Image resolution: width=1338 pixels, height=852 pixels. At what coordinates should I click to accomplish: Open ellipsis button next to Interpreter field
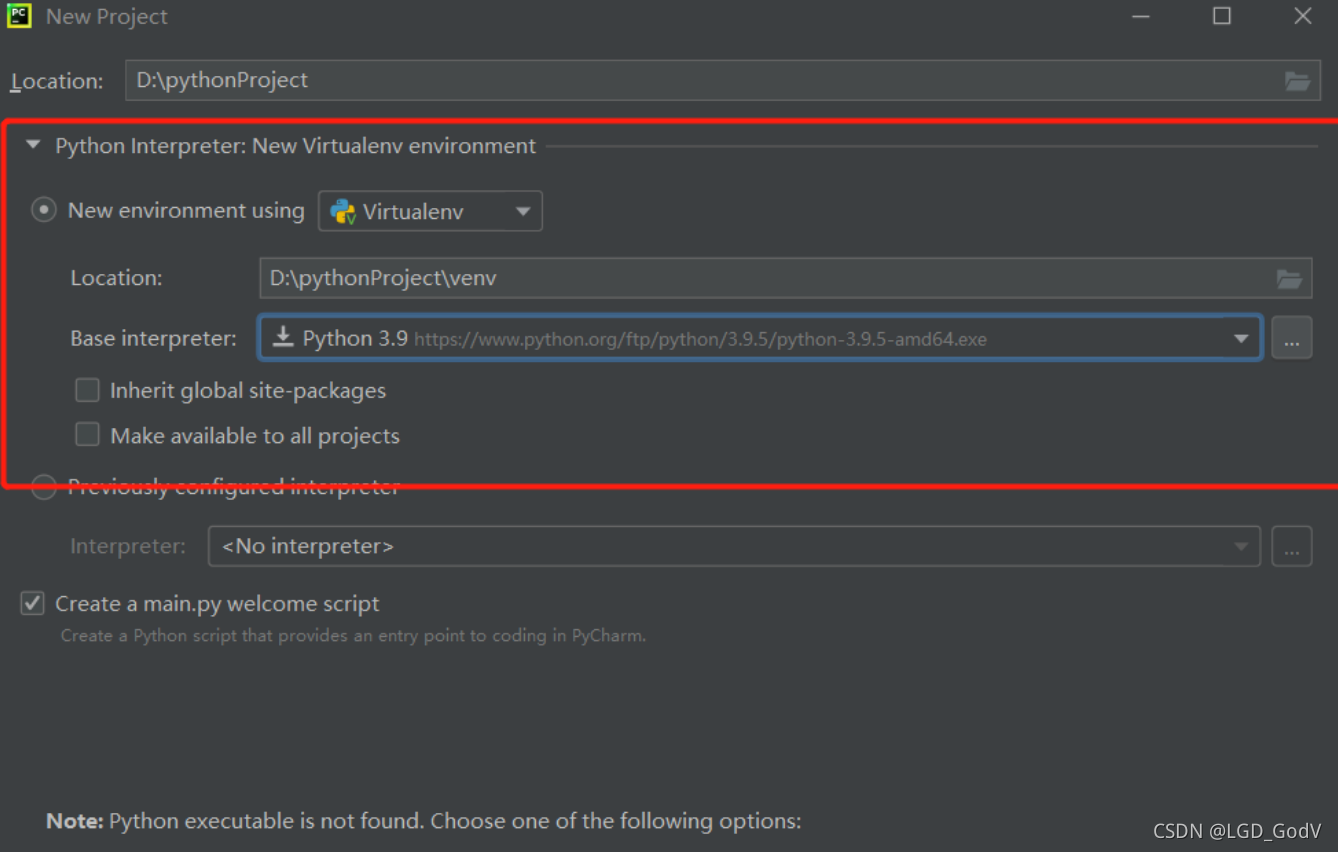click(1292, 547)
